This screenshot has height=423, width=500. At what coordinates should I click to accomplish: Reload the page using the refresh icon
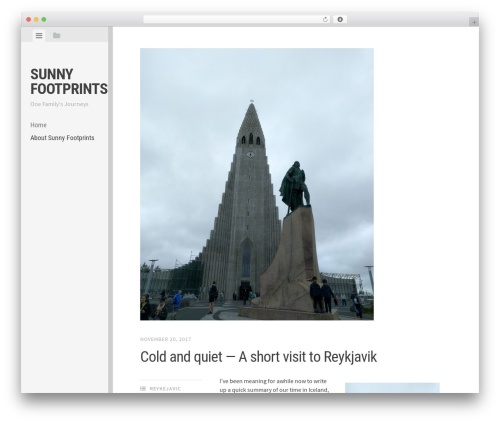click(x=325, y=20)
